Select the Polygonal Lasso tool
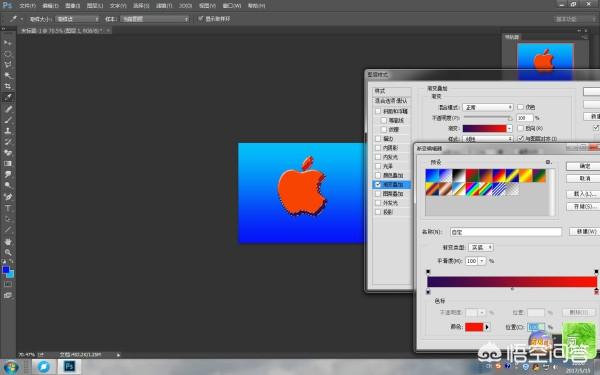Viewport: 600px width, 375px height. [8, 65]
